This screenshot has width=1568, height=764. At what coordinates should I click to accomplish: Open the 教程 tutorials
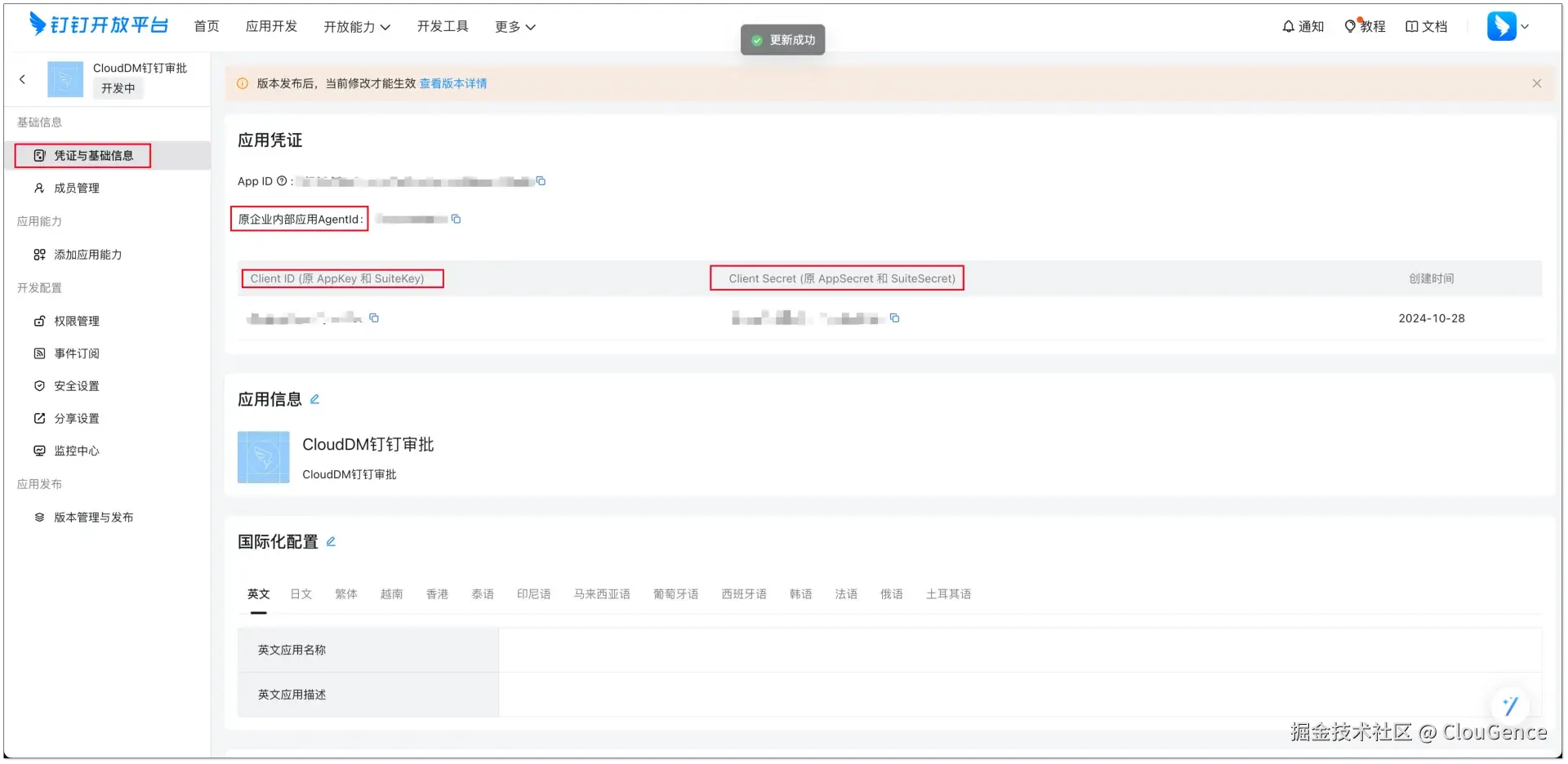[1365, 26]
